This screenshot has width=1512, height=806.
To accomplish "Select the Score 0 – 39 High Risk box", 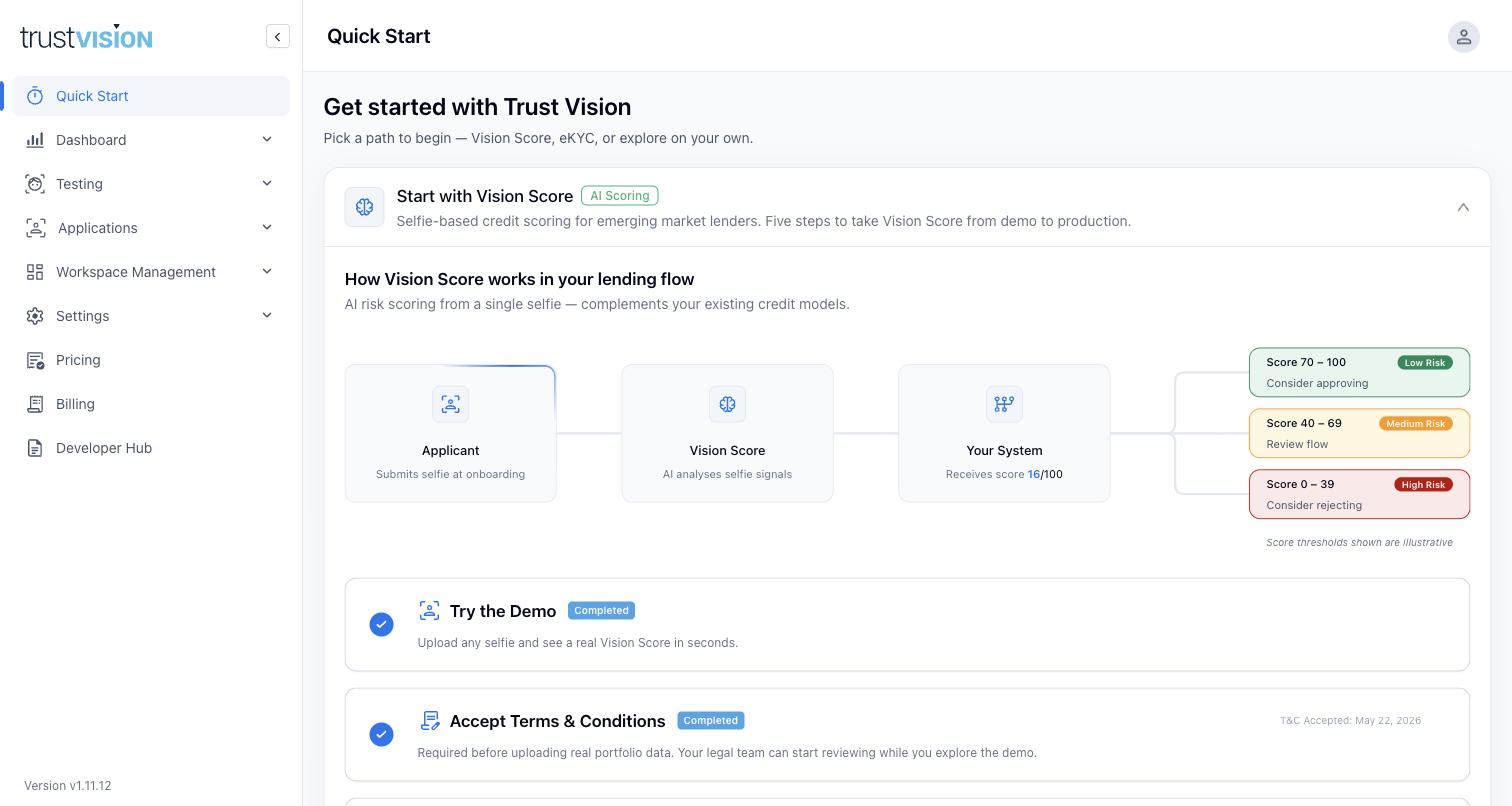I will (1359, 494).
